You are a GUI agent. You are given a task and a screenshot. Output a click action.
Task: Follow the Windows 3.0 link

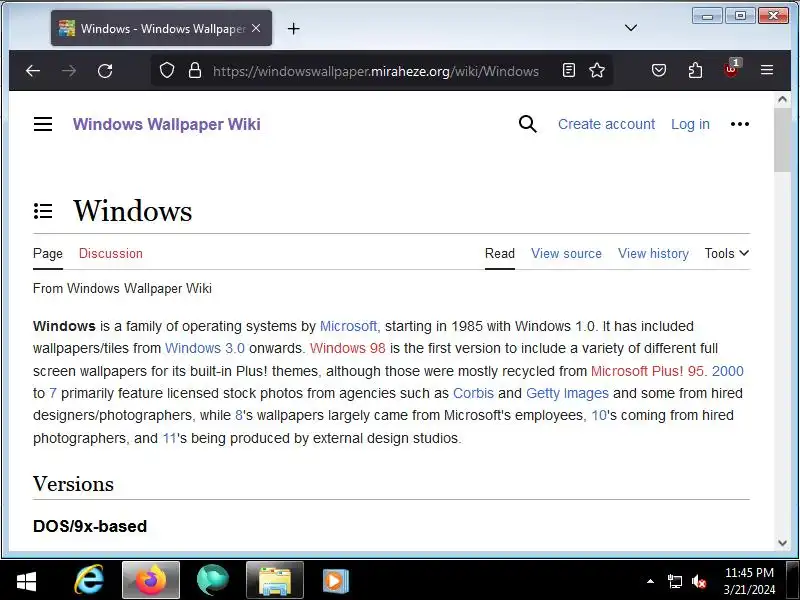click(205, 348)
